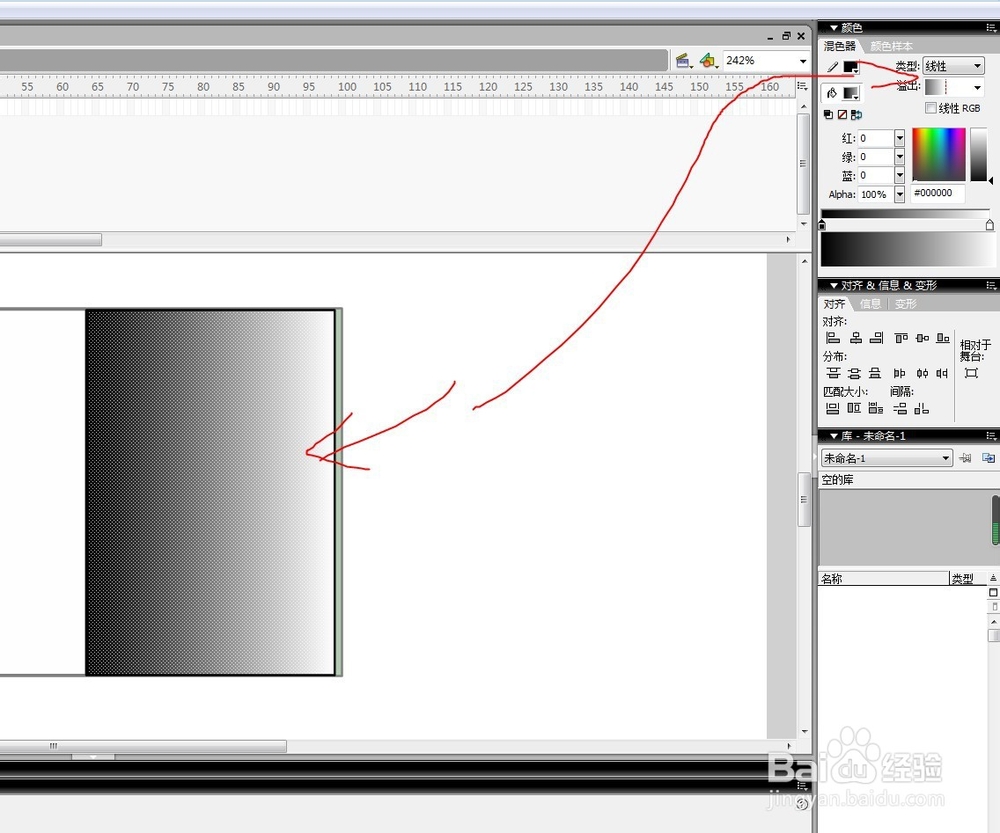The image size is (1000, 833).
Task: Click the gradient-filled rectangle on stage
Action: [210, 492]
